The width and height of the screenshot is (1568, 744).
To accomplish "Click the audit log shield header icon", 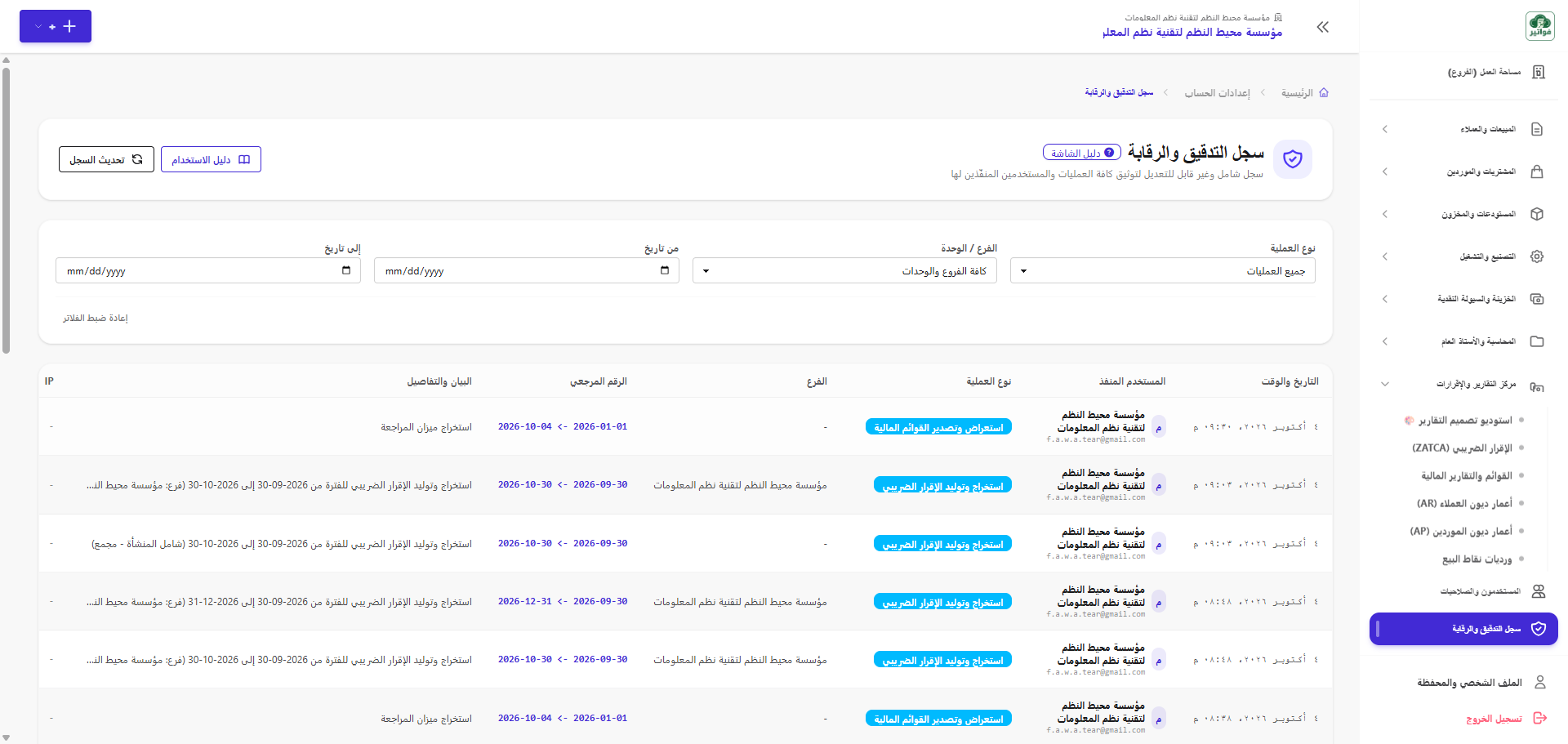I will click(1293, 158).
